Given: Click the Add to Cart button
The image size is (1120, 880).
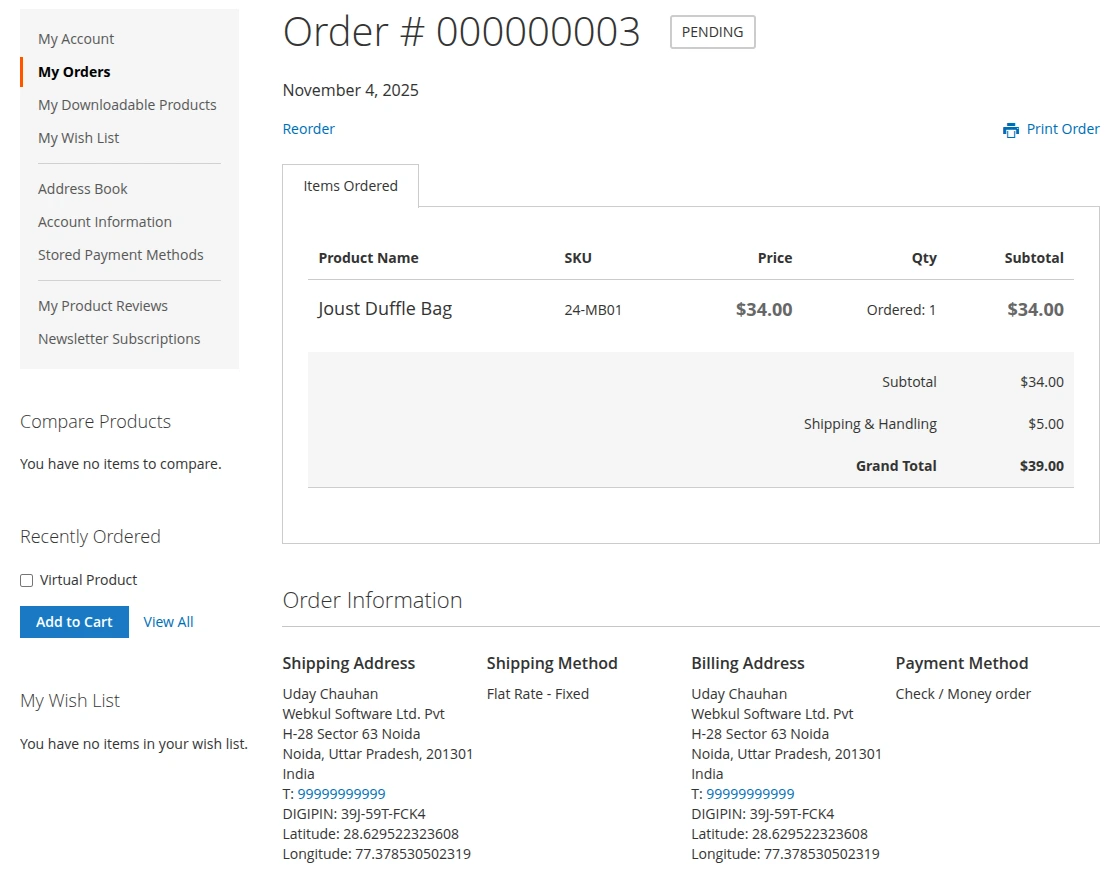Looking at the screenshot, I should (x=73, y=621).
